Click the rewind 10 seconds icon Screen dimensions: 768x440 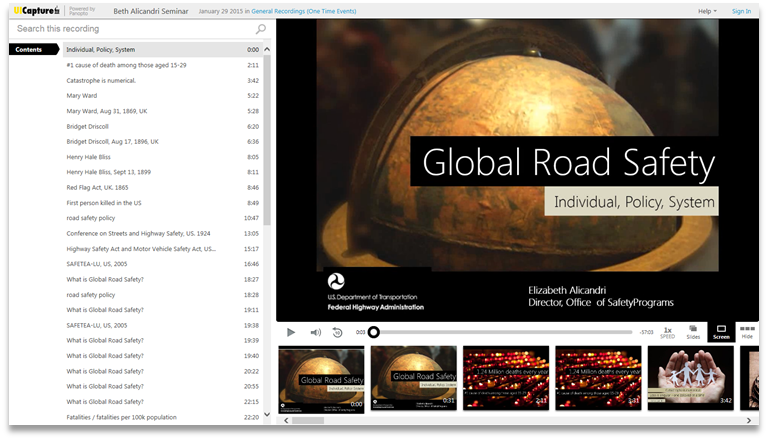click(x=338, y=332)
